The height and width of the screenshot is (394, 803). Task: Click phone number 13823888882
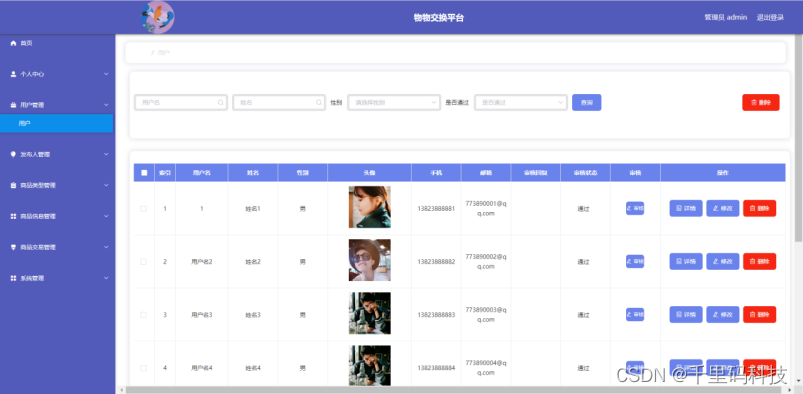coord(436,262)
